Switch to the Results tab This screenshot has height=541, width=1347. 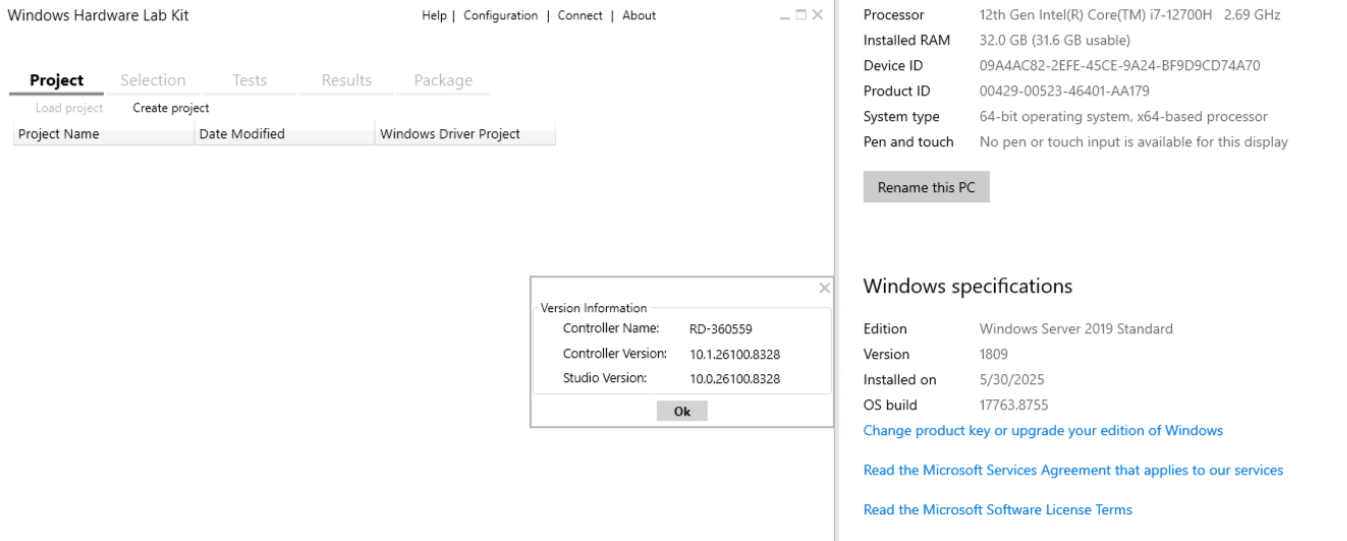point(347,80)
